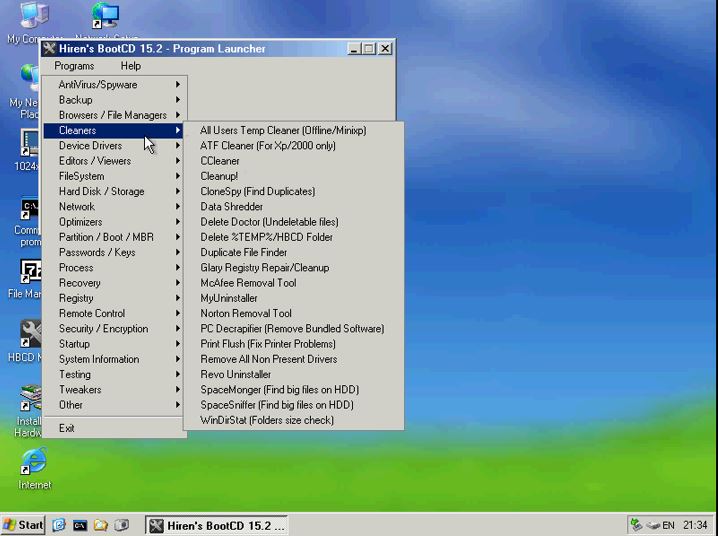Image resolution: width=718 pixels, height=536 pixels.
Task: Open Hard Disk / Storage submenu
Action: coord(114,191)
